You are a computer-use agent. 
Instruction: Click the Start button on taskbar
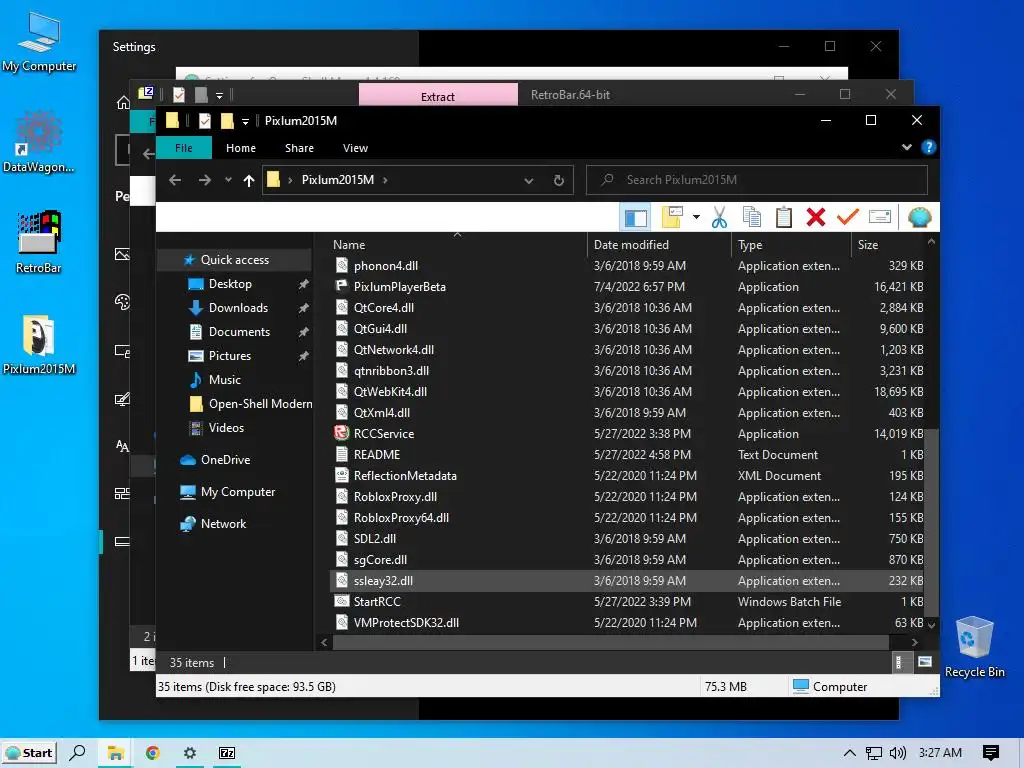pos(29,753)
